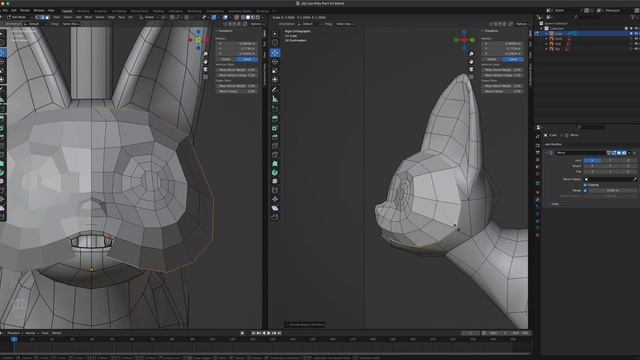Expand the Data section below Mirror modifier
This screenshot has height=360, width=640.
pos(554,204)
